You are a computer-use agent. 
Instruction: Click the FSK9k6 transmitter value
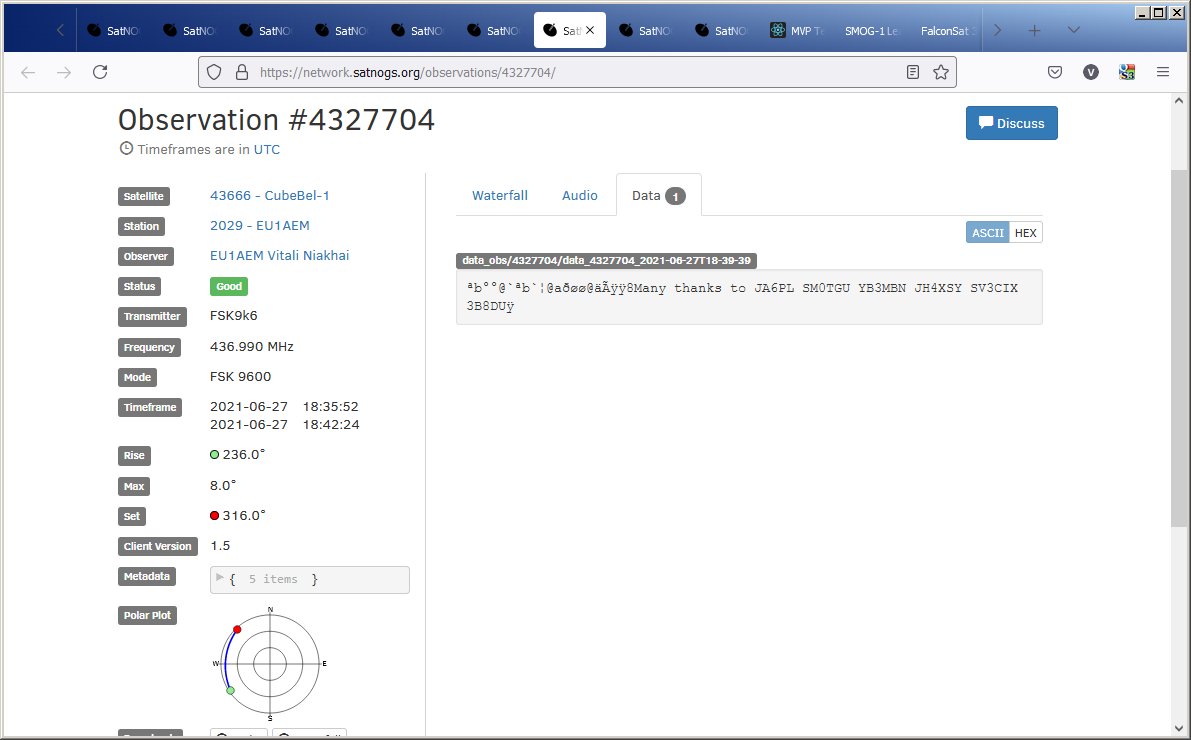pyautogui.click(x=234, y=315)
